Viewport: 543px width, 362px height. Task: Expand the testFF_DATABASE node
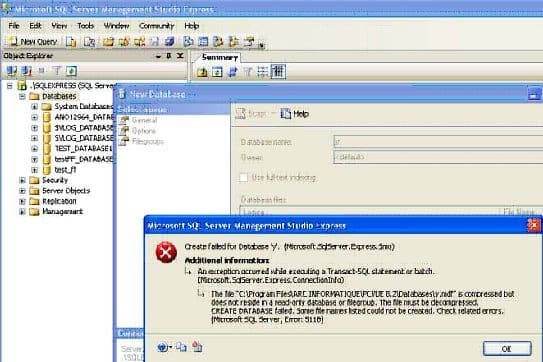point(34,160)
